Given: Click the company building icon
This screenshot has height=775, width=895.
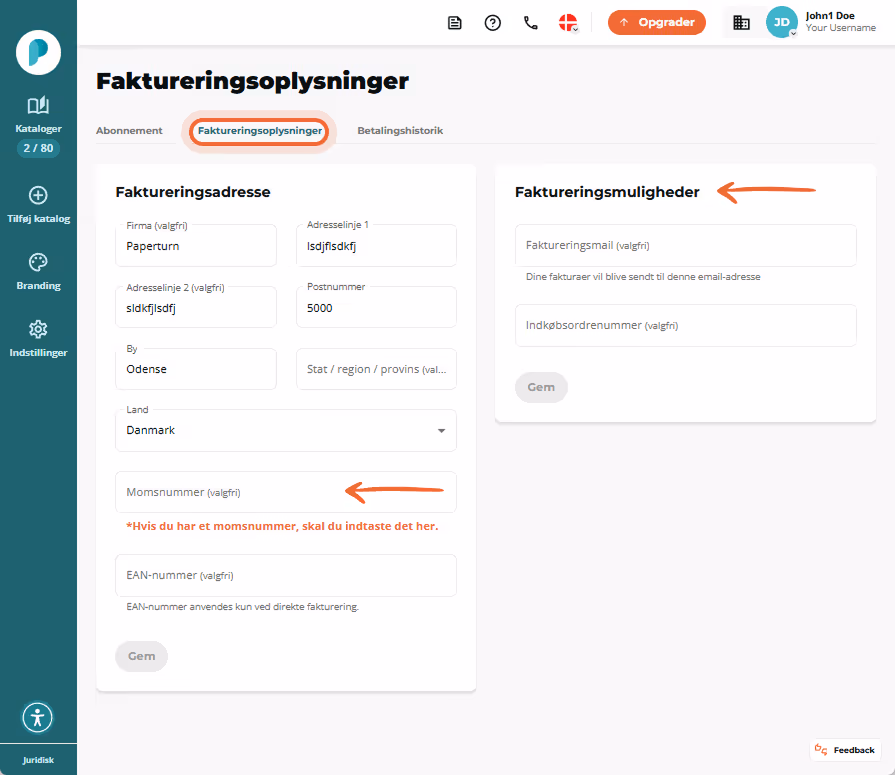Looking at the screenshot, I should [x=741, y=23].
